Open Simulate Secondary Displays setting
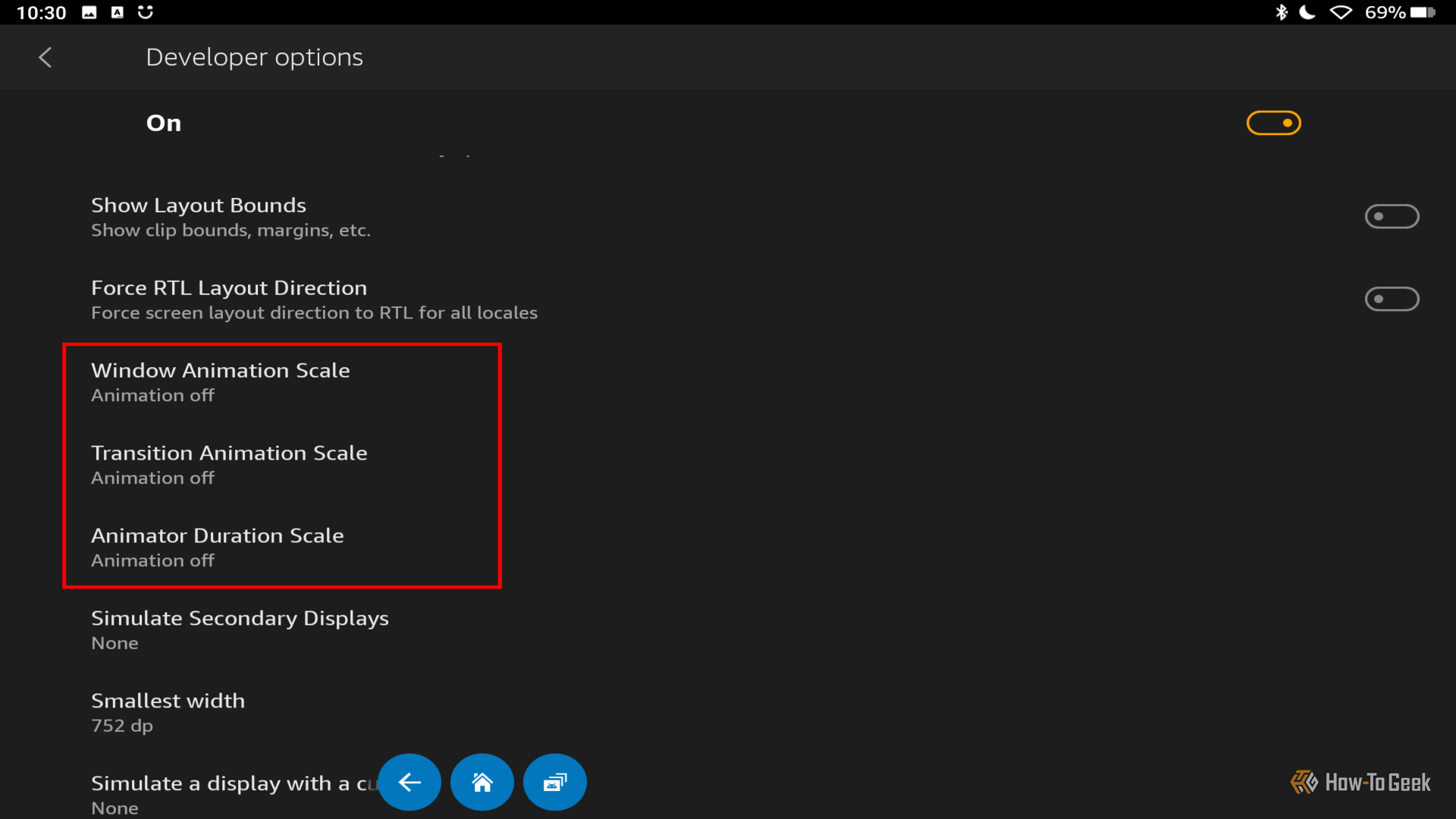 [x=728, y=630]
